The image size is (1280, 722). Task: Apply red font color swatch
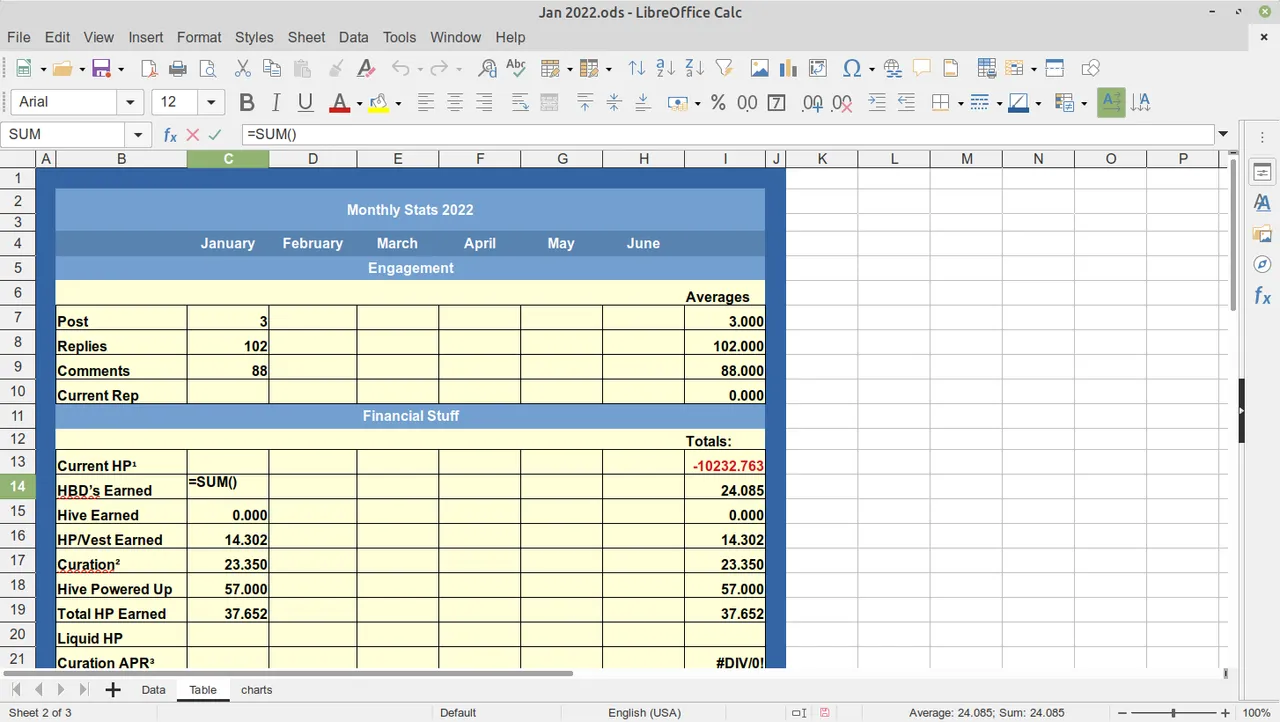[x=339, y=102]
